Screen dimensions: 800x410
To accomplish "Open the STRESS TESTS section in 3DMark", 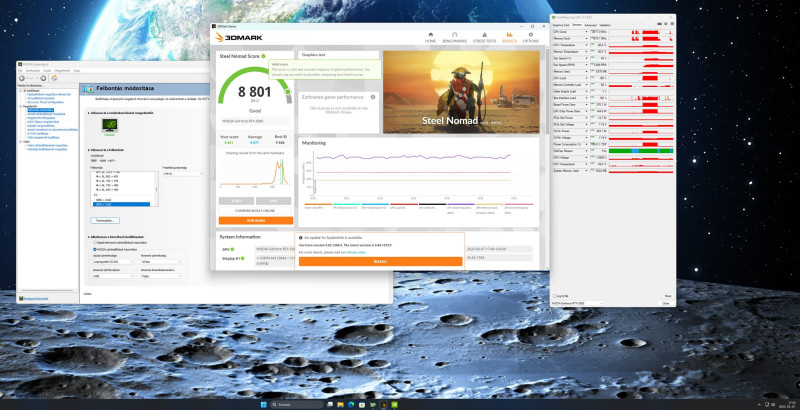I will pyautogui.click(x=484, y=37).
